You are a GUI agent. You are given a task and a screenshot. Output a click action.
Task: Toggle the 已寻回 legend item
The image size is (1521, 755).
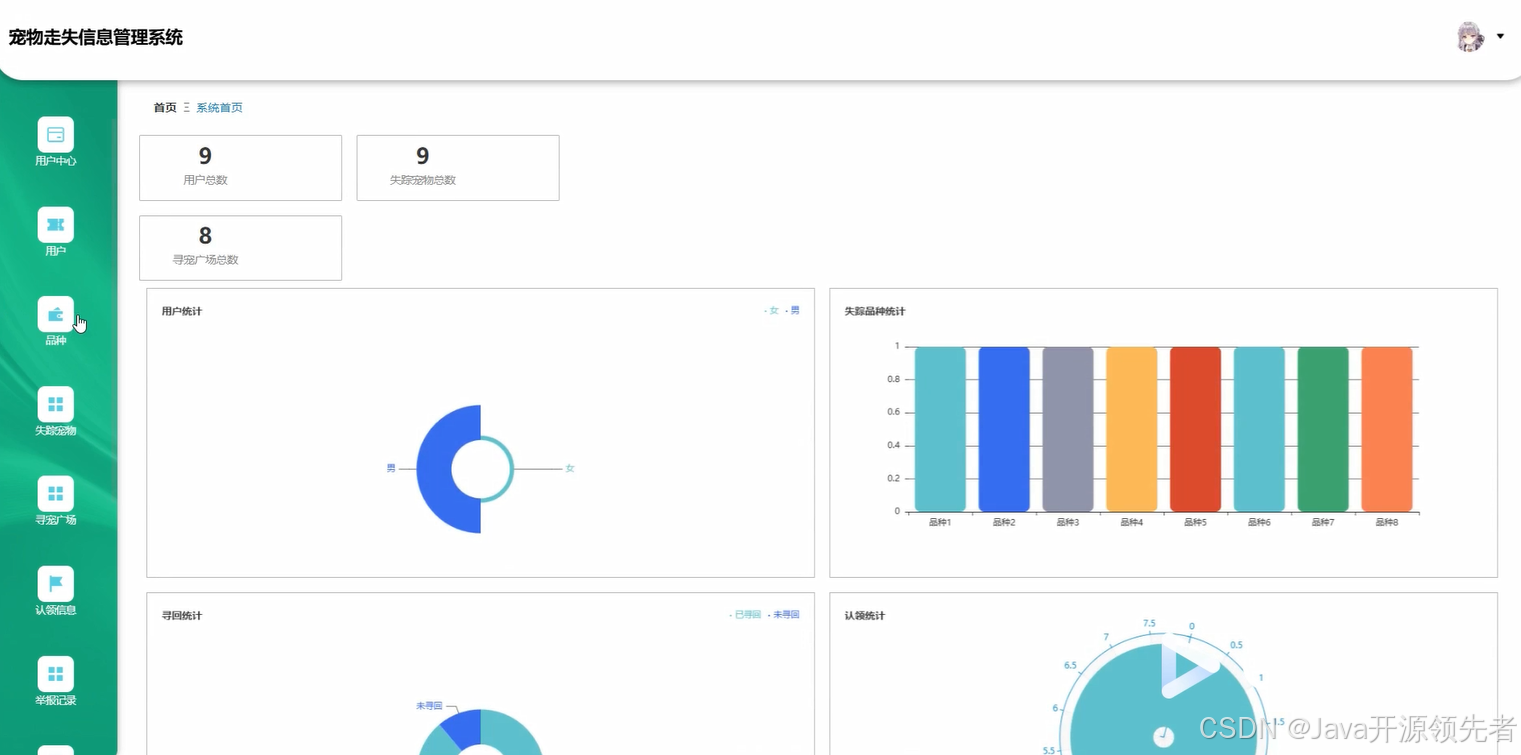pos(745,615)
